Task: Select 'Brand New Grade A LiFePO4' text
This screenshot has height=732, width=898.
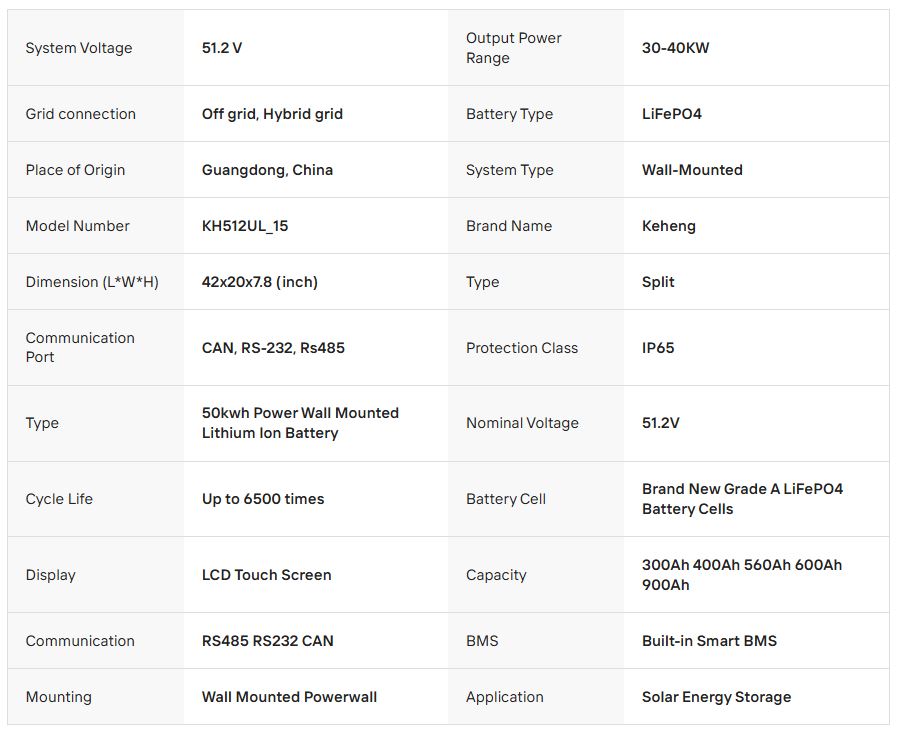Action: [x=742, y=489]
